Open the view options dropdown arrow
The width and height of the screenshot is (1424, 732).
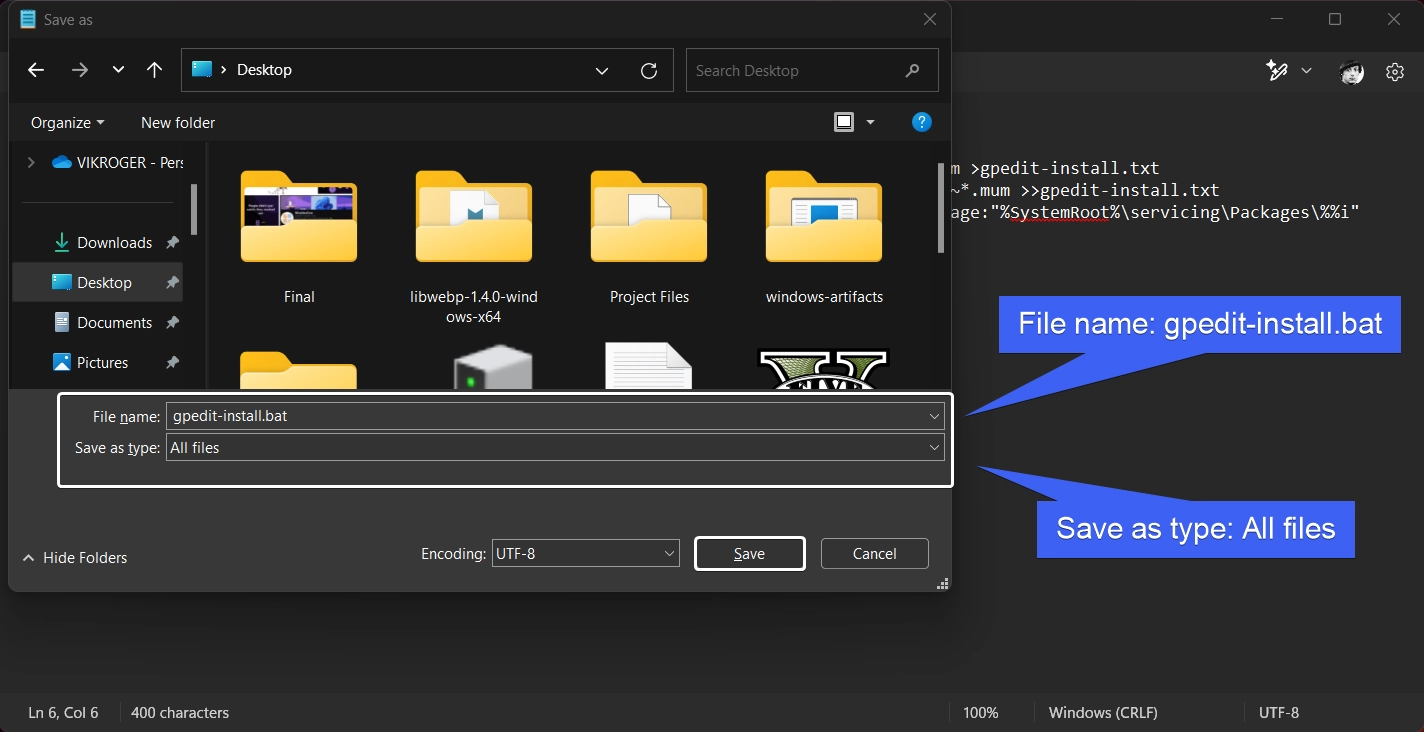[x=870, y=122]
